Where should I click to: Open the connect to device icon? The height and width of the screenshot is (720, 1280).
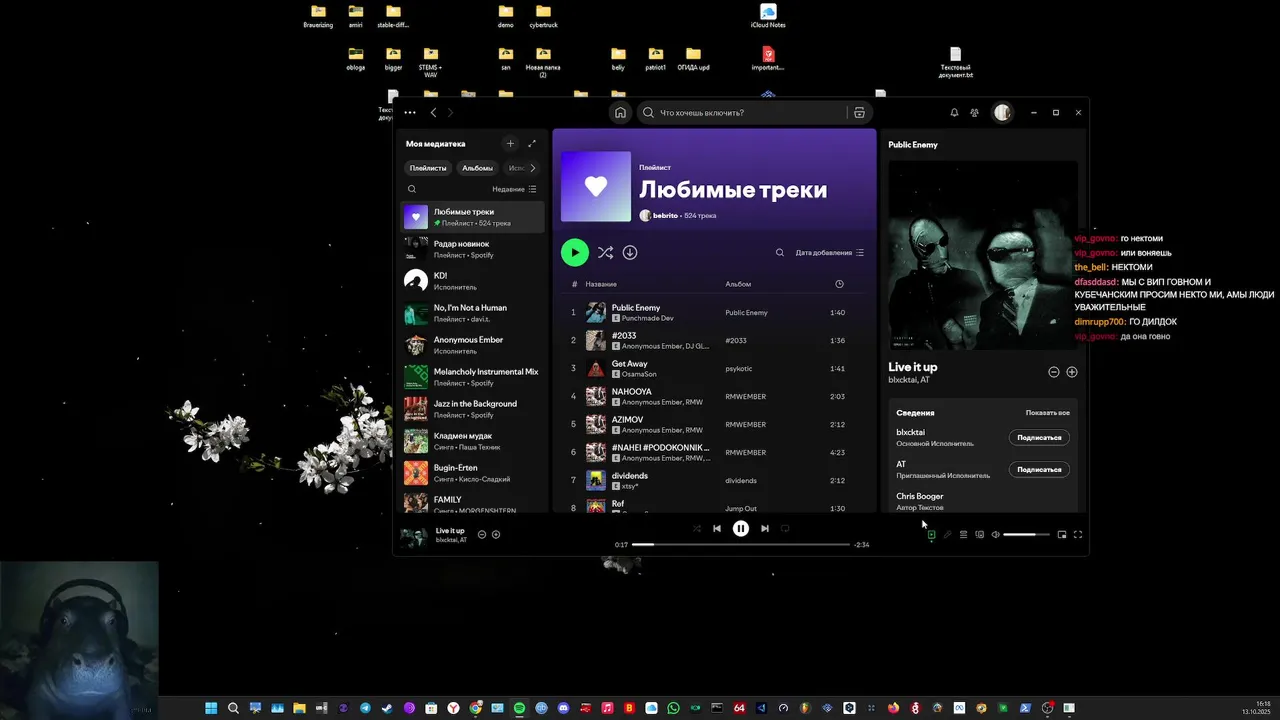coord(979,535)
